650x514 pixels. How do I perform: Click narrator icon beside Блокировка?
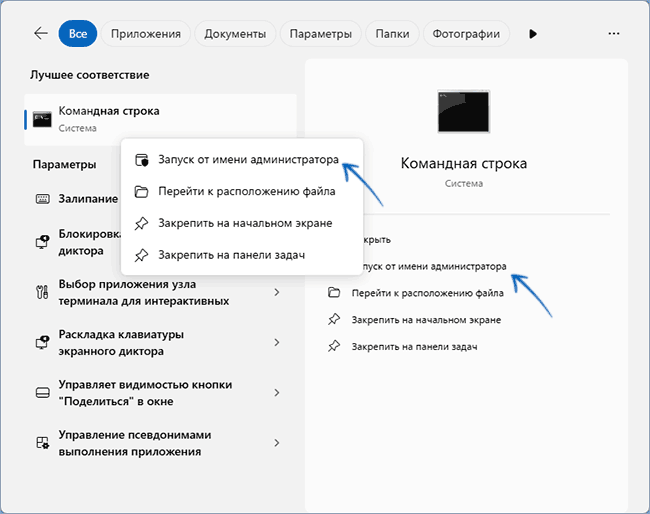(42, 242)
